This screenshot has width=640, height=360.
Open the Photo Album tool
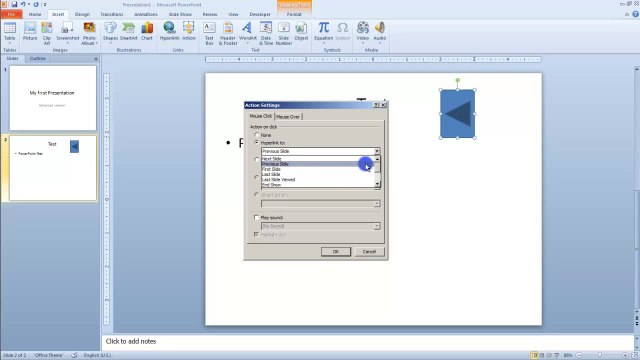89,33
